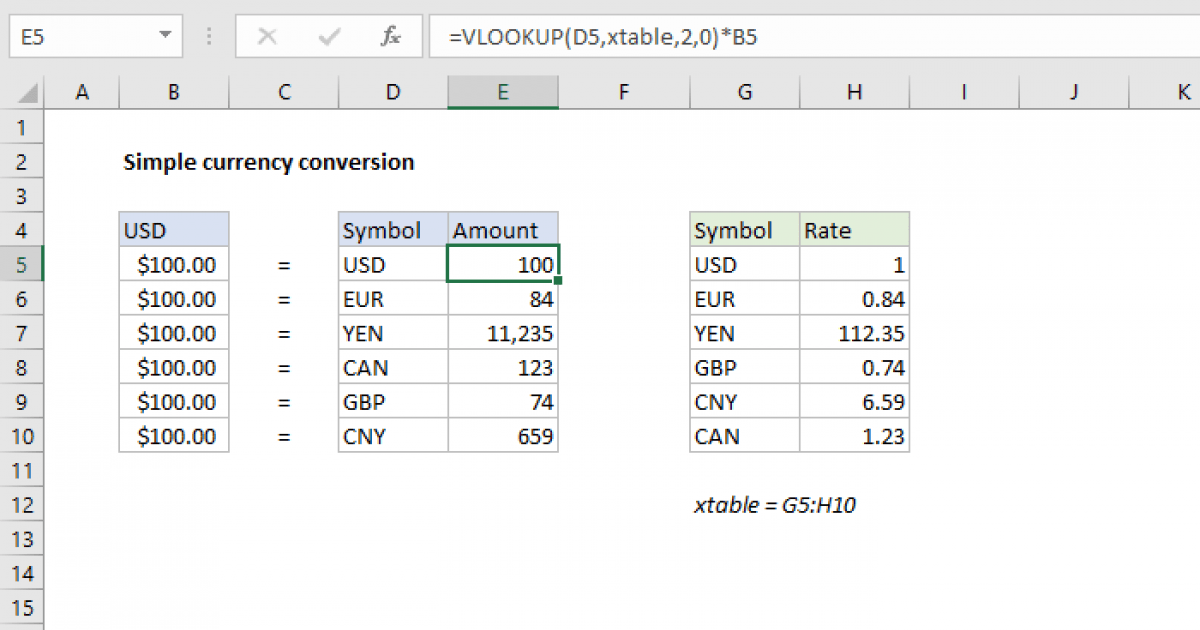The height and width of the screenshot is (630, 1200).
Task: Click the Insert Function (fx) icon
Action: [x=390, y=36]
